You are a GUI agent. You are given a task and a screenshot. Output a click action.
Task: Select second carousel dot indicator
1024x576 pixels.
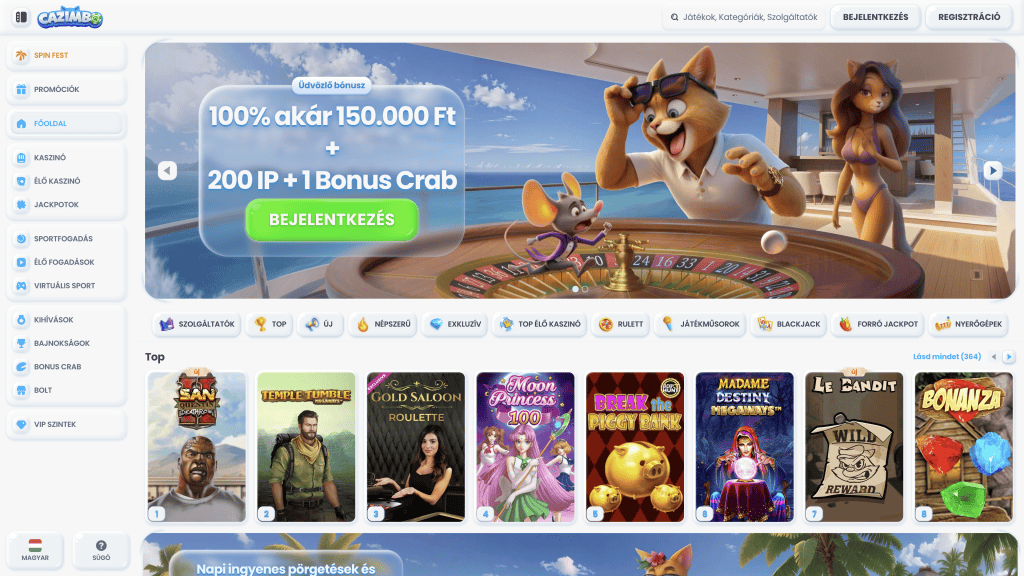(x=585, y=288)
